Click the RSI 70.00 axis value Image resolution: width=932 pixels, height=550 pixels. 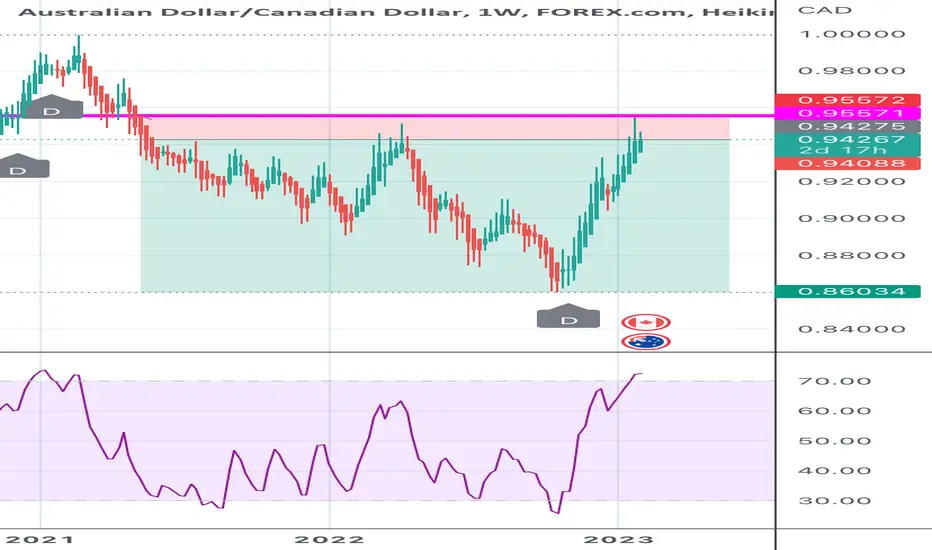coord(835,381)
